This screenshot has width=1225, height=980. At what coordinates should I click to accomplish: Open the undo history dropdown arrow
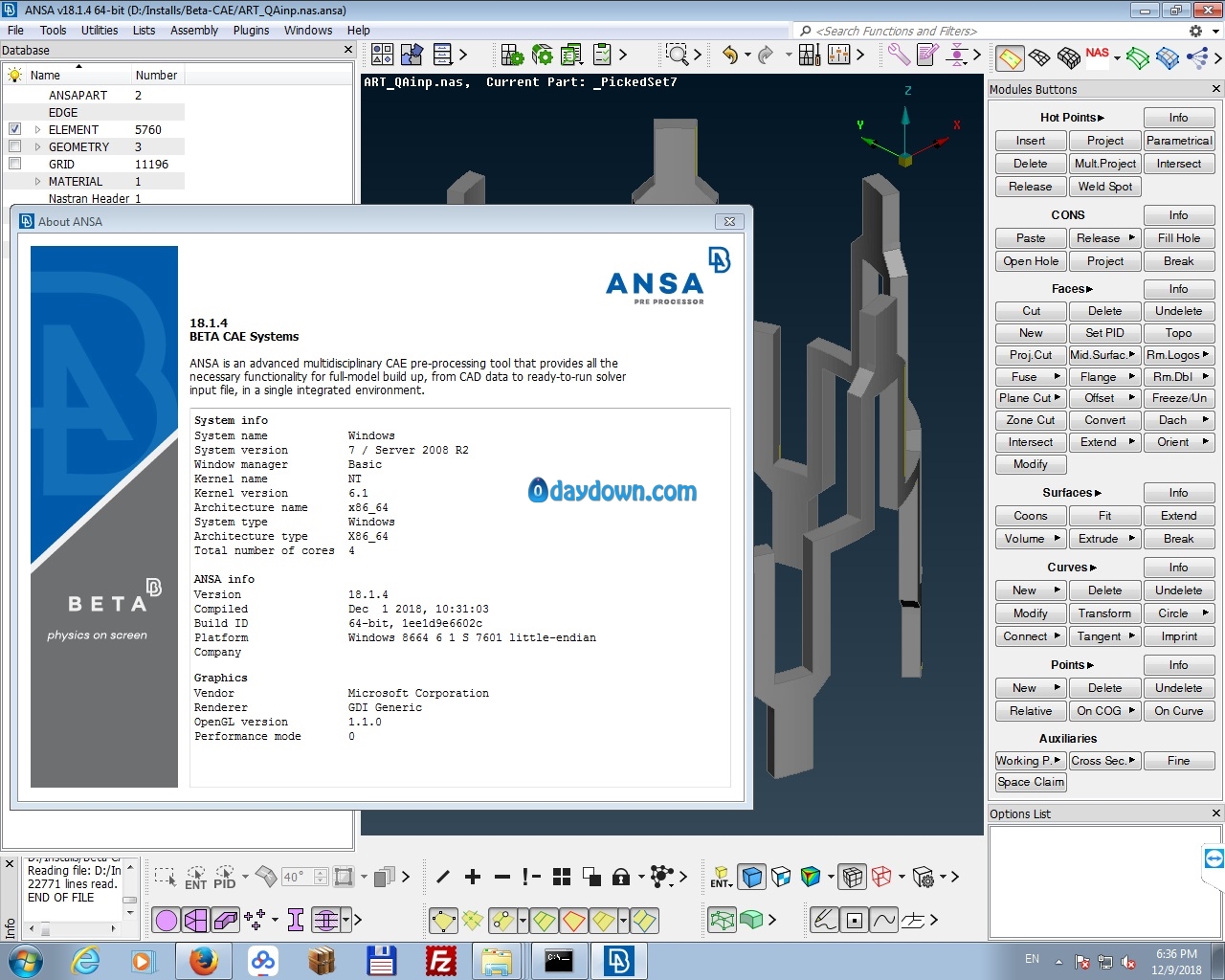click(747, 56)
